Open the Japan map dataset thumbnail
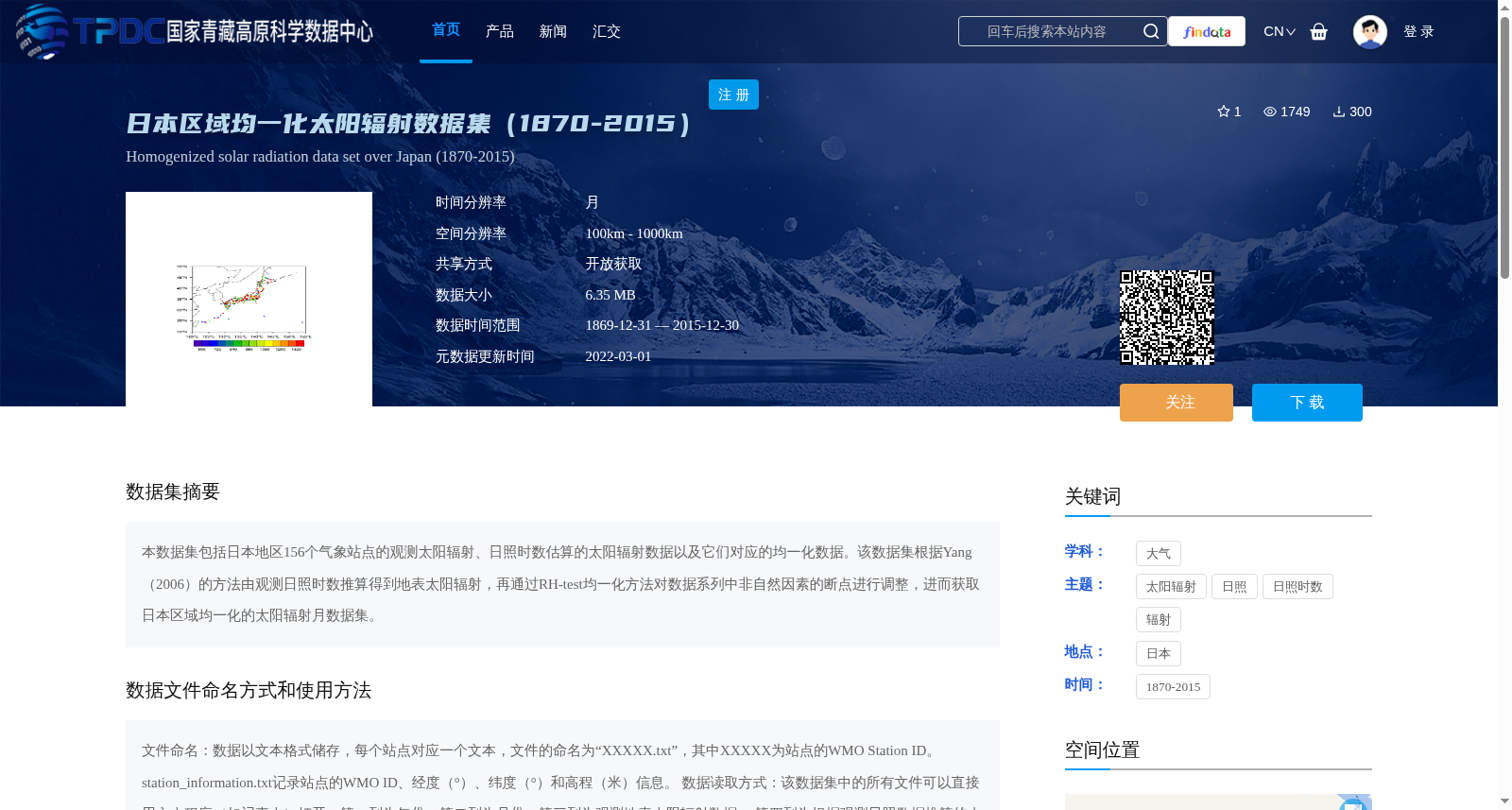 pos(249,299)
